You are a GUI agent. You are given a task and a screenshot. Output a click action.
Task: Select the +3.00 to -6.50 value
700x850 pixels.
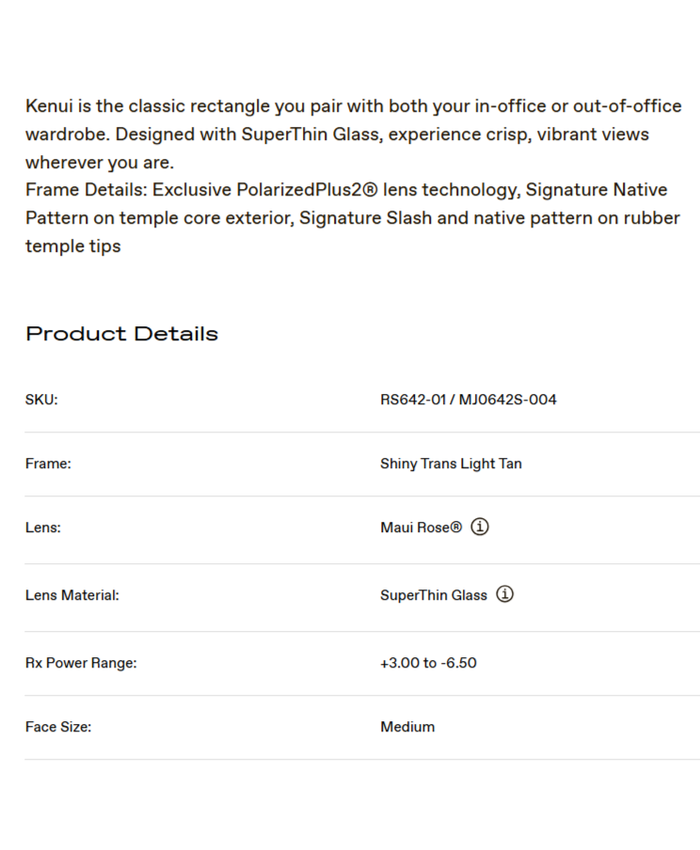coord(428,663)
